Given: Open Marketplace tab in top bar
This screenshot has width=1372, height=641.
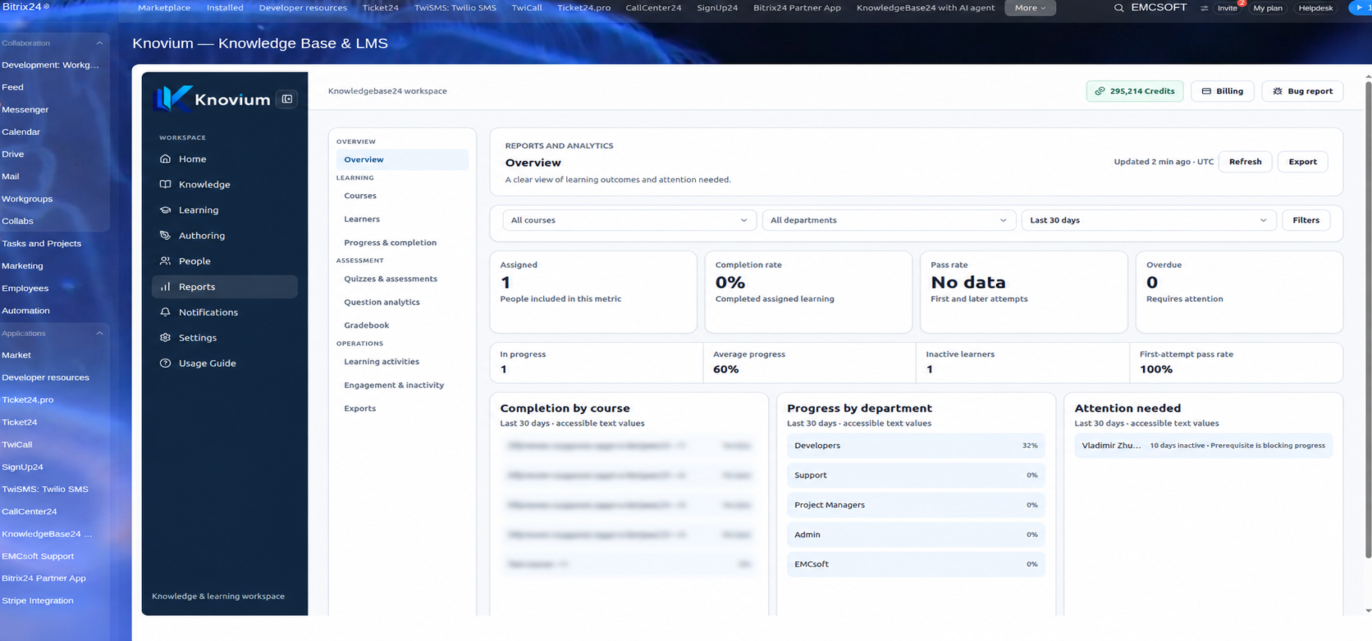Looking at the screenshot, I should click(164, 8).
